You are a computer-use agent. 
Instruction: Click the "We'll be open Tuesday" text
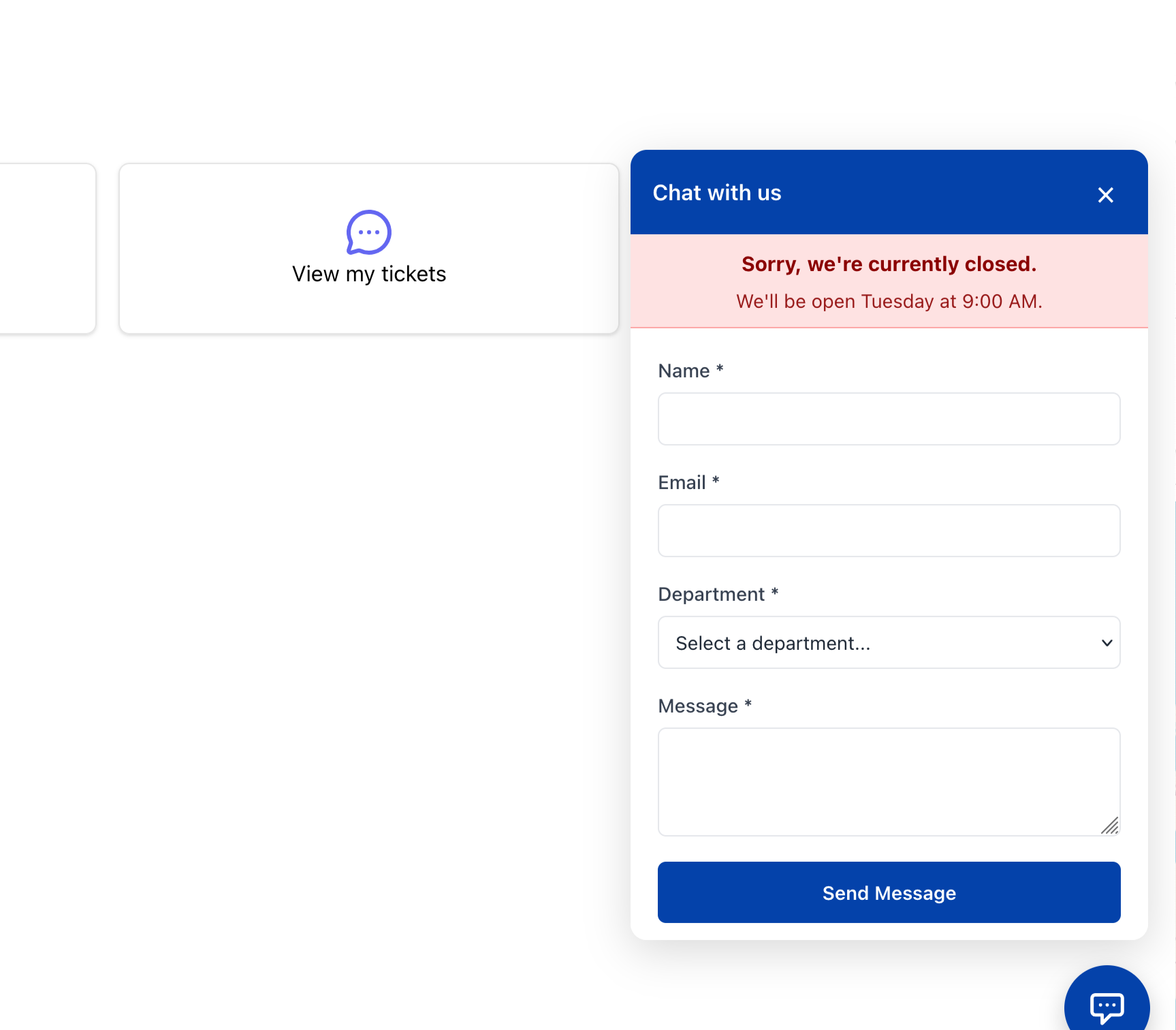pos(889,301)
